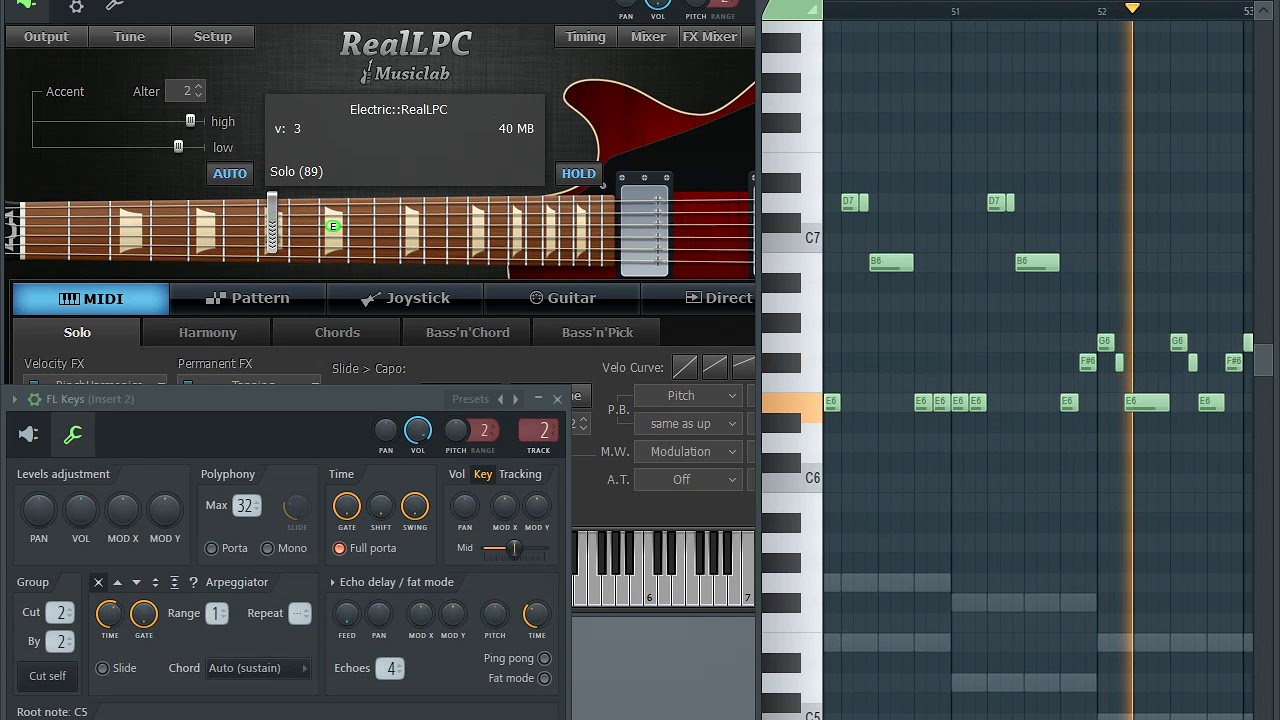Switch to the MIDI tab

click(x=91, y=298)
